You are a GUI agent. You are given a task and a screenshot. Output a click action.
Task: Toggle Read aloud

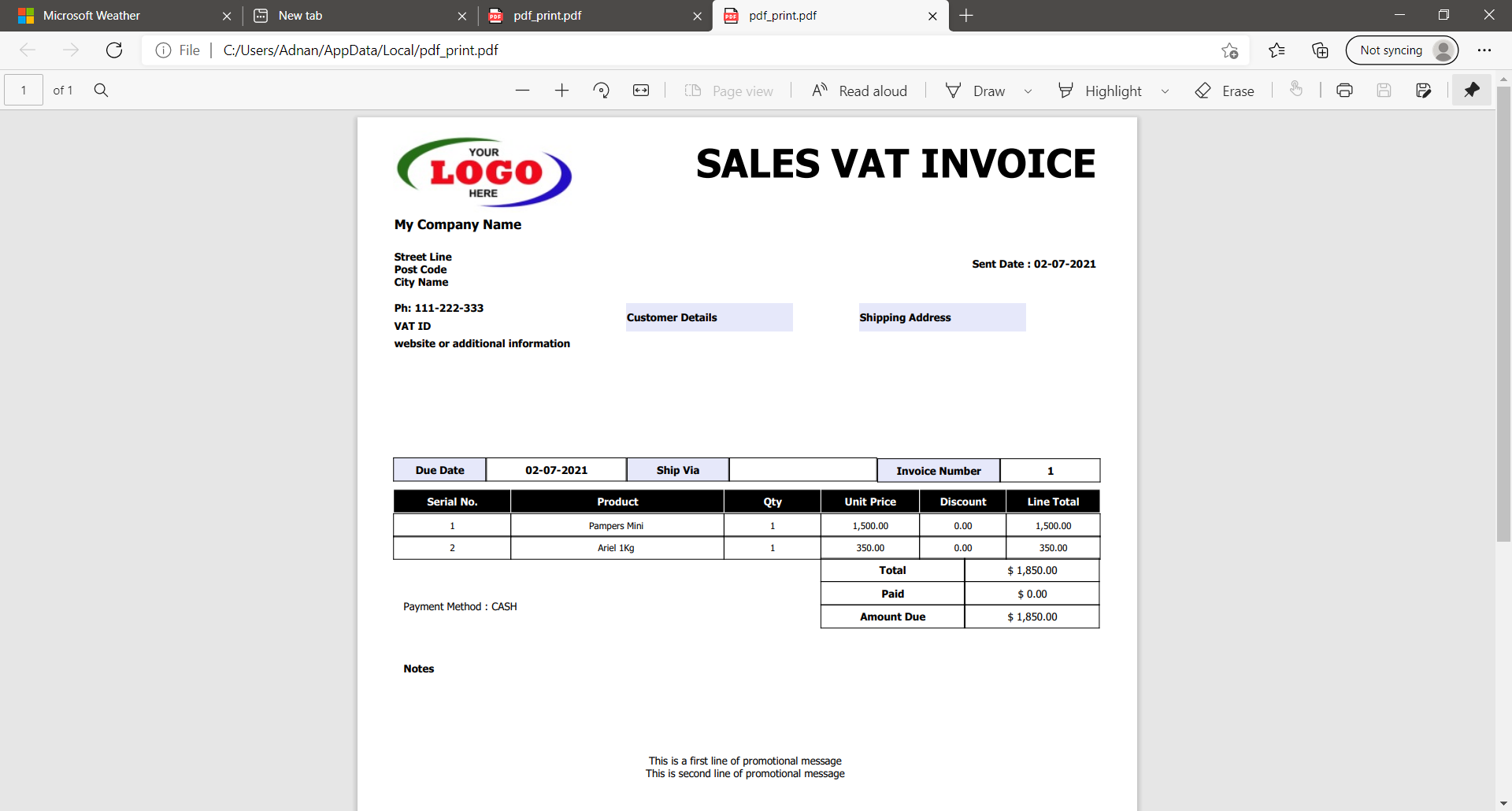point(859,91)
